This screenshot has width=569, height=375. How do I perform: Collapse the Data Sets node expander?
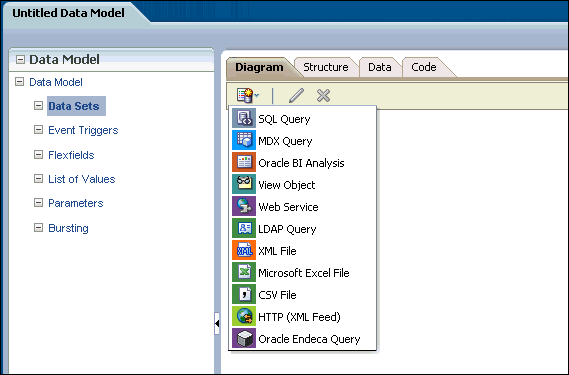tap(38, 105)
